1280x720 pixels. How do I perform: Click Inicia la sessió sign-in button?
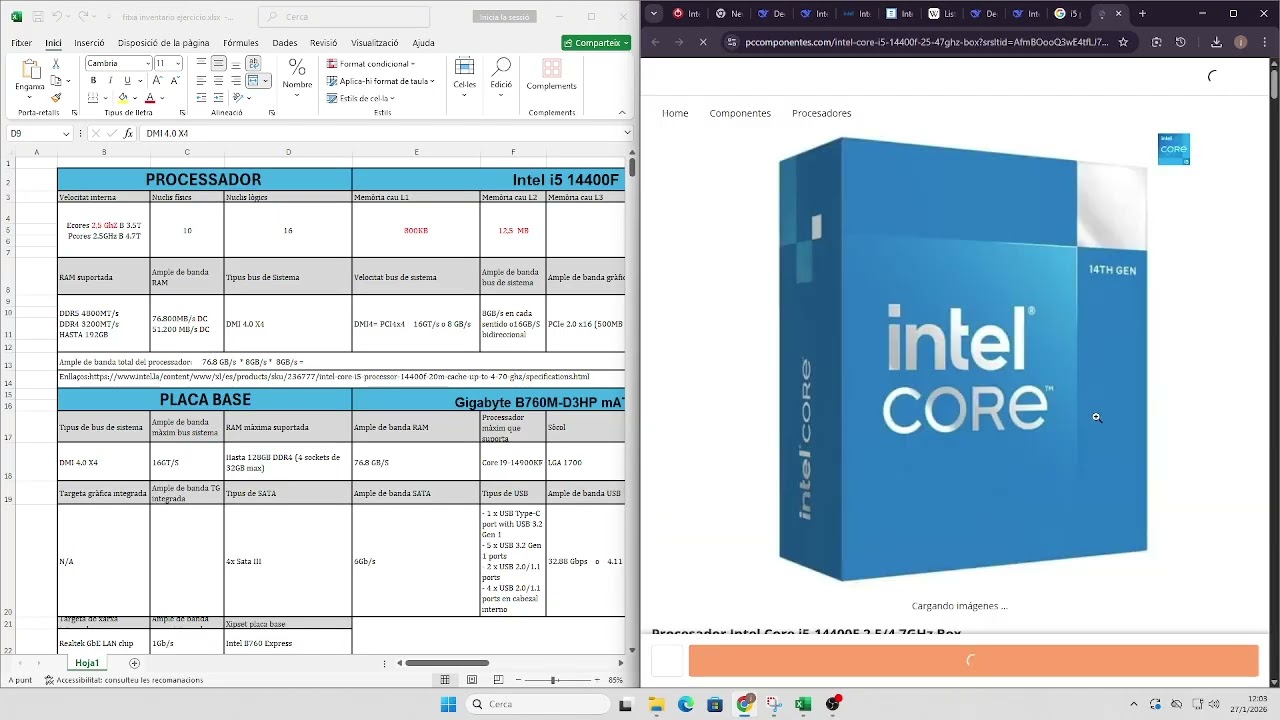pyautogui.click(x=504, y=17)
